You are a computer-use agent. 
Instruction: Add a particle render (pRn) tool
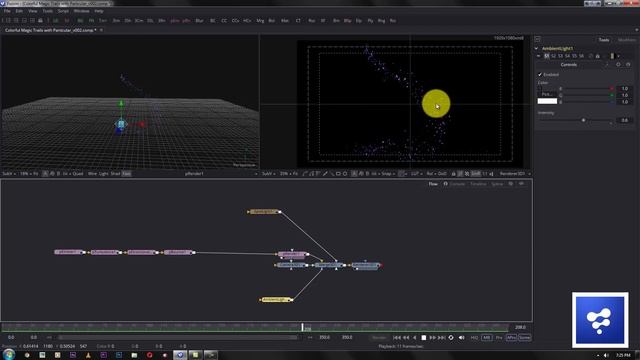pos(186,20)
